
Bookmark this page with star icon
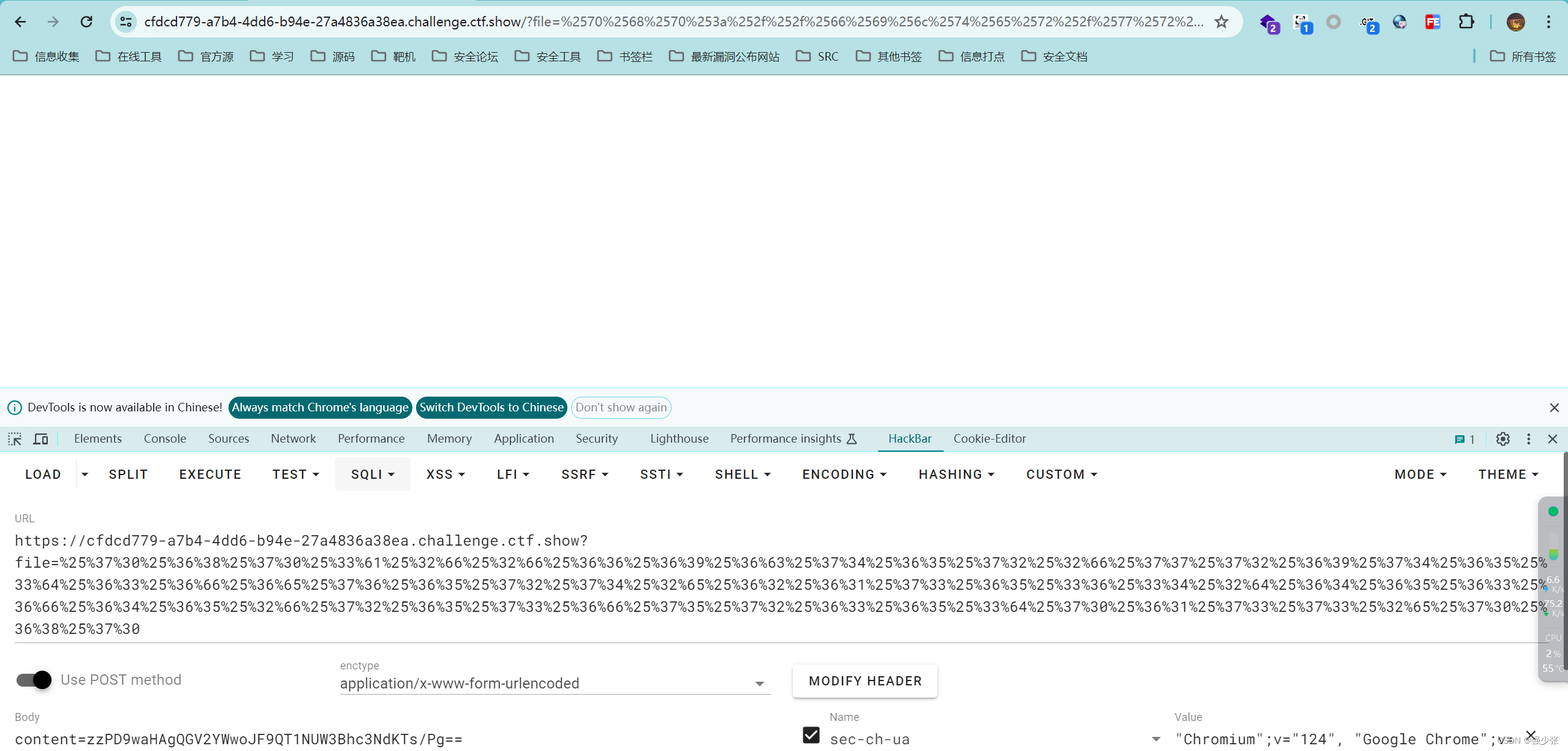[x=1221, y=22]
